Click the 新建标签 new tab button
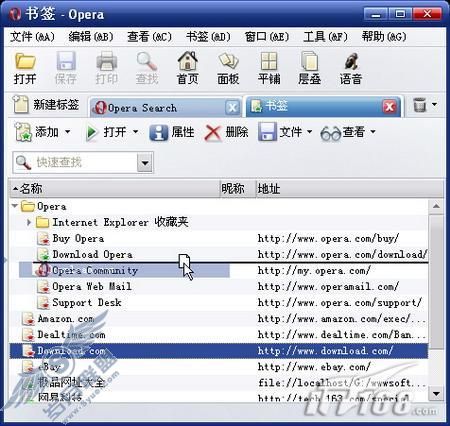 (46, 105)
